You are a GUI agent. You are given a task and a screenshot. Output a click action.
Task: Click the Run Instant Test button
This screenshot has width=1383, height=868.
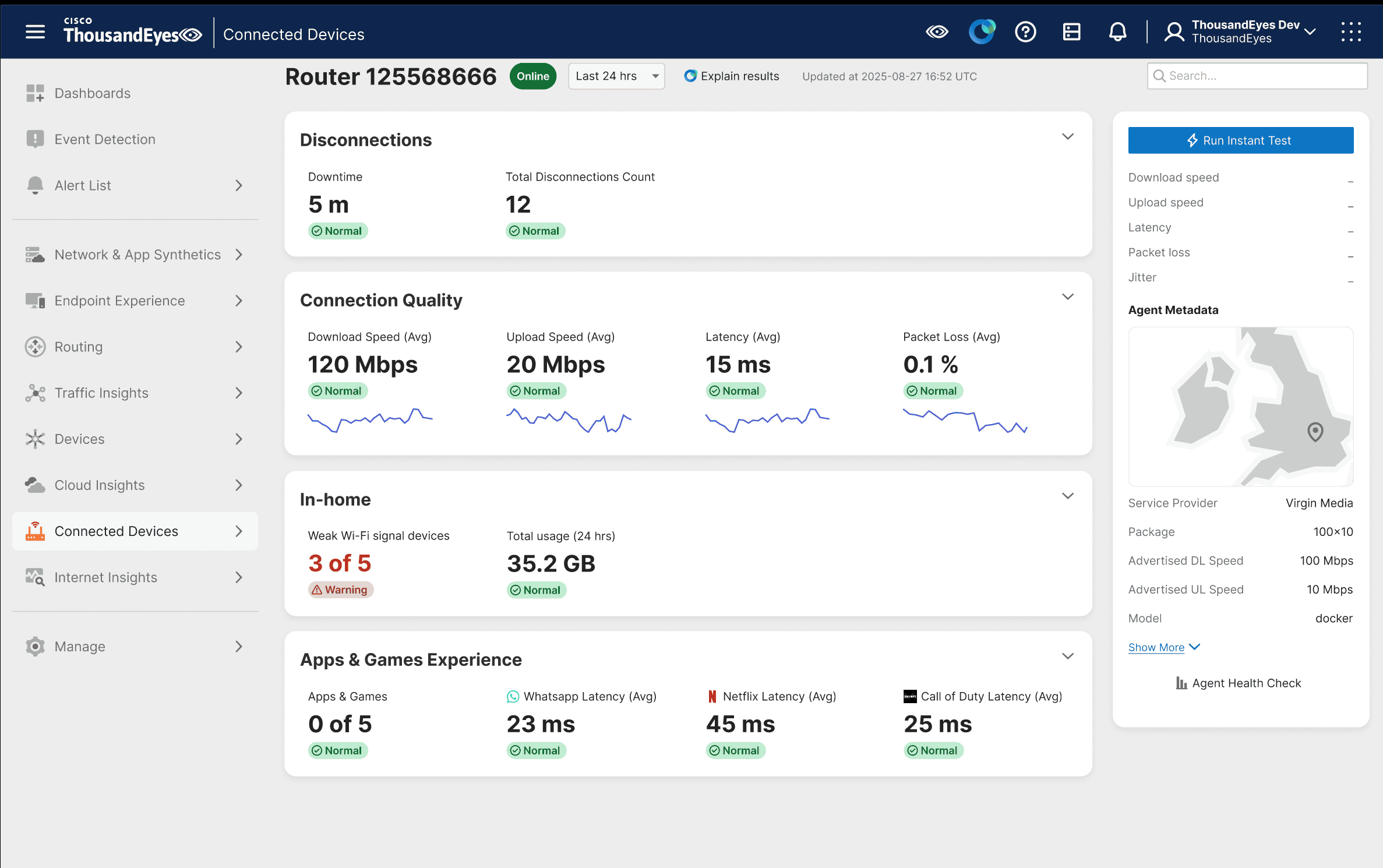pos(1240,140)
